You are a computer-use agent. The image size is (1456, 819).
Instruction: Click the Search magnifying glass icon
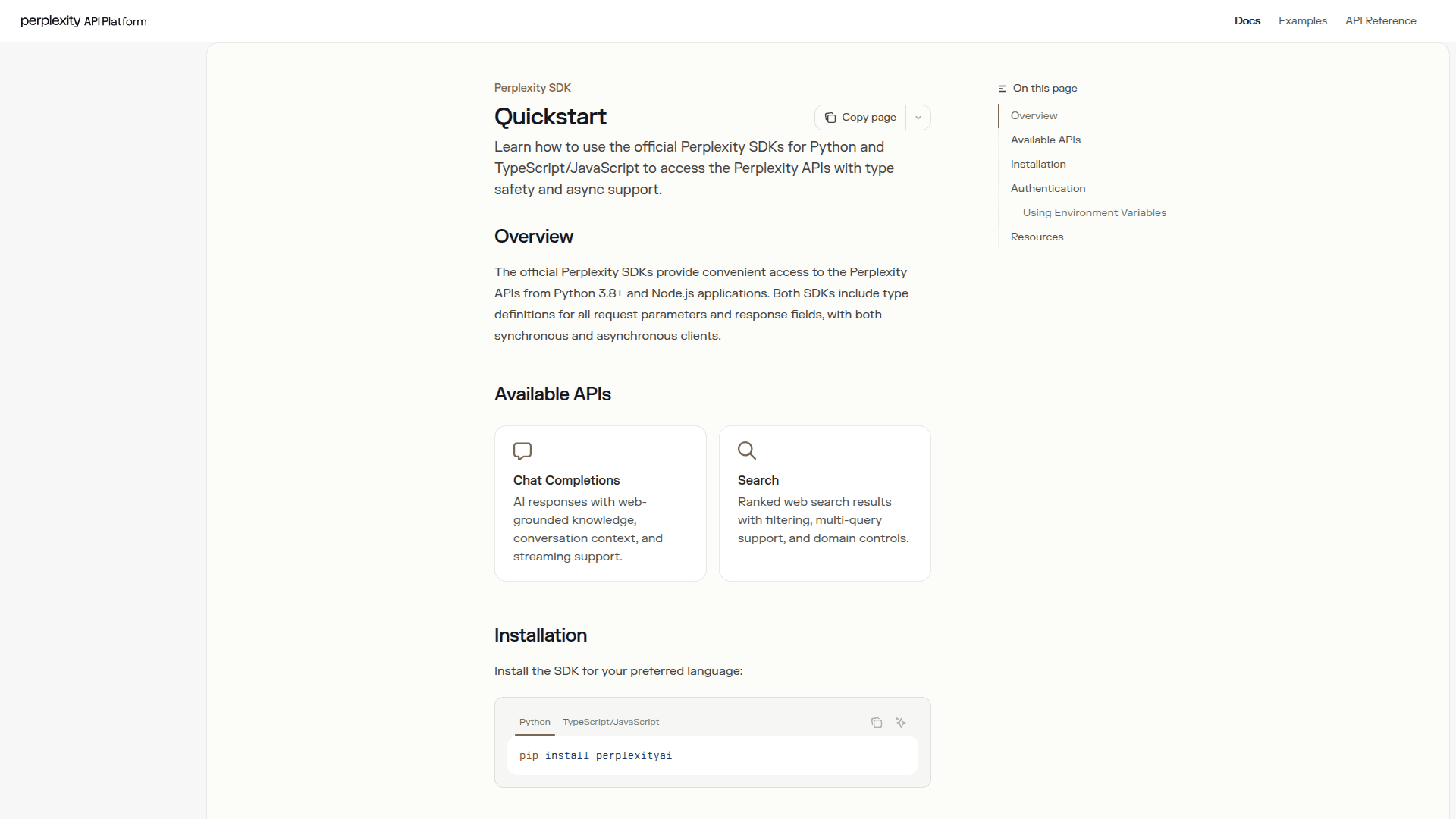[747, 450]
